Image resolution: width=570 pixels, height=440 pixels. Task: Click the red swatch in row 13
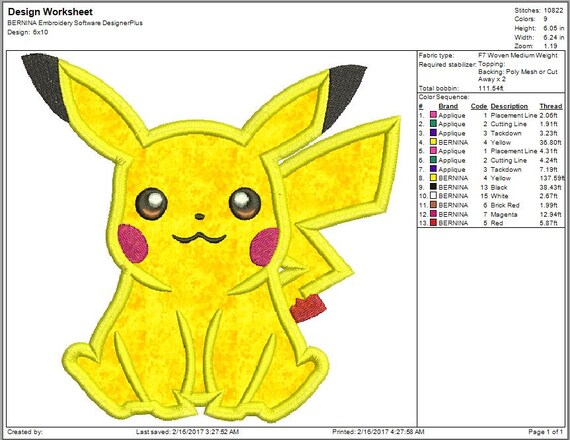(433, 223)
